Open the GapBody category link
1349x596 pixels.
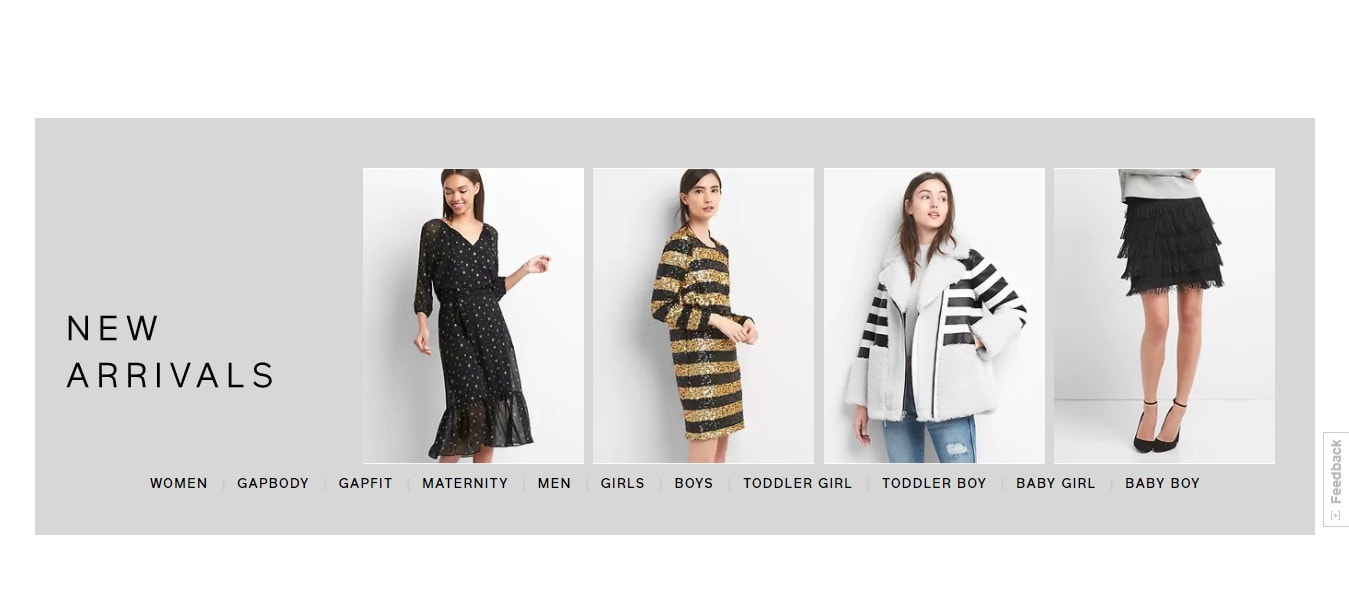(x=273, y=483)
